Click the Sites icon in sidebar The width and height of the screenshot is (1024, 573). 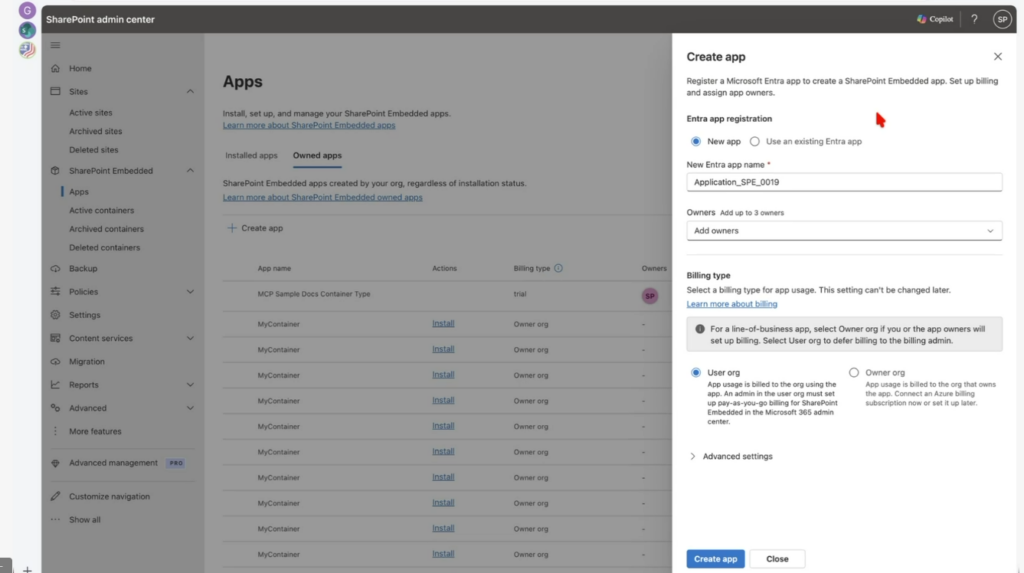point(56,91)
